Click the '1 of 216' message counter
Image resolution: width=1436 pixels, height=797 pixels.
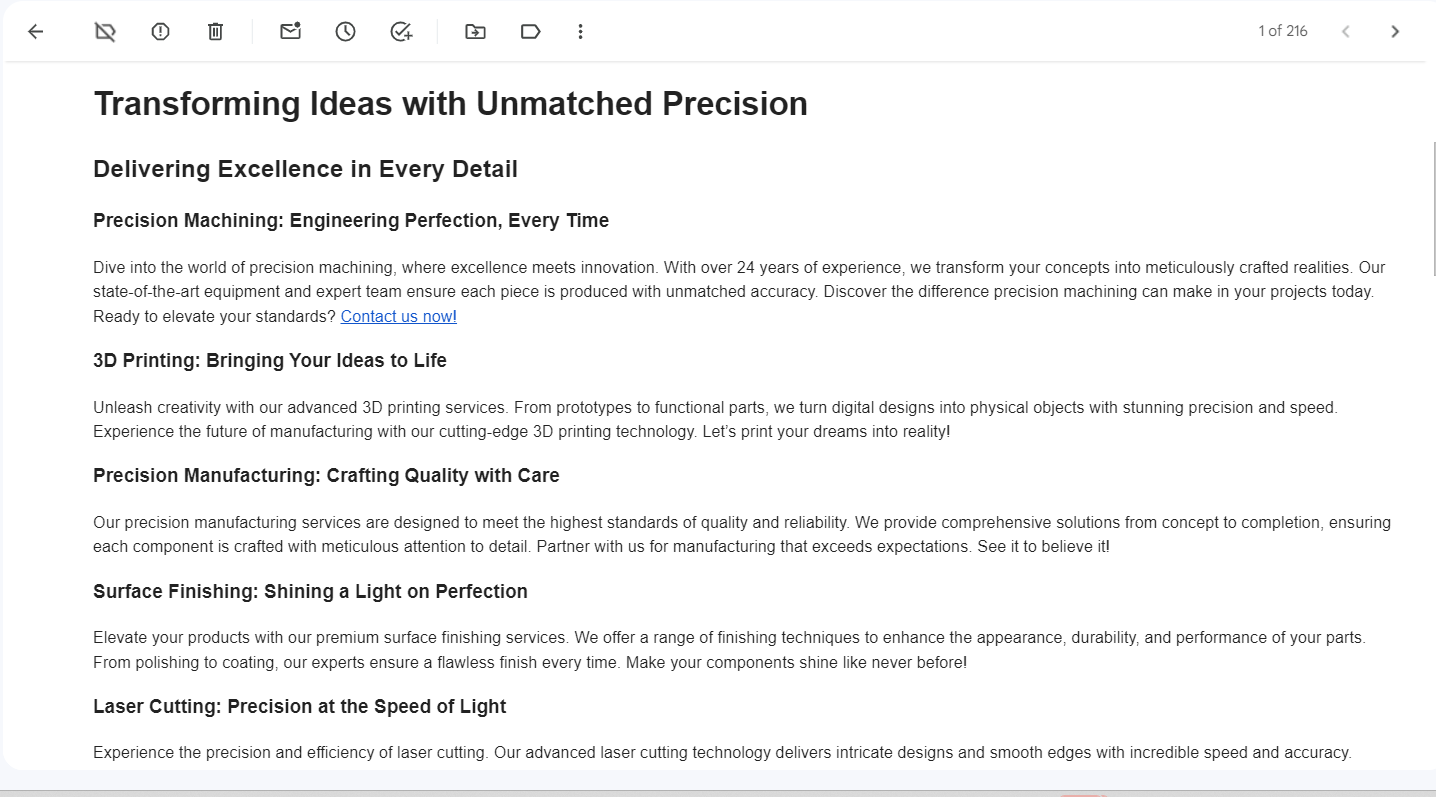tap(1283, 31)
